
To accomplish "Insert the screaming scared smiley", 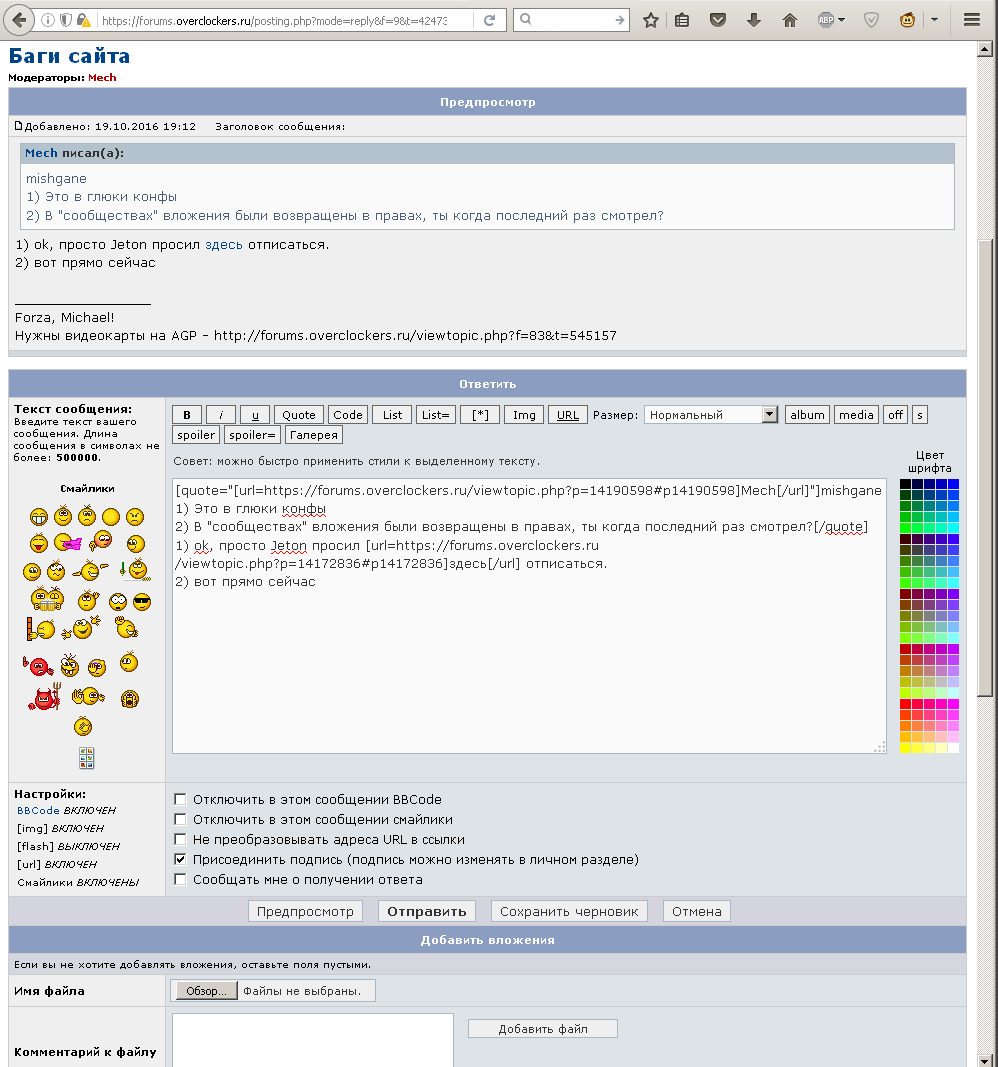I will coord(129,699).
